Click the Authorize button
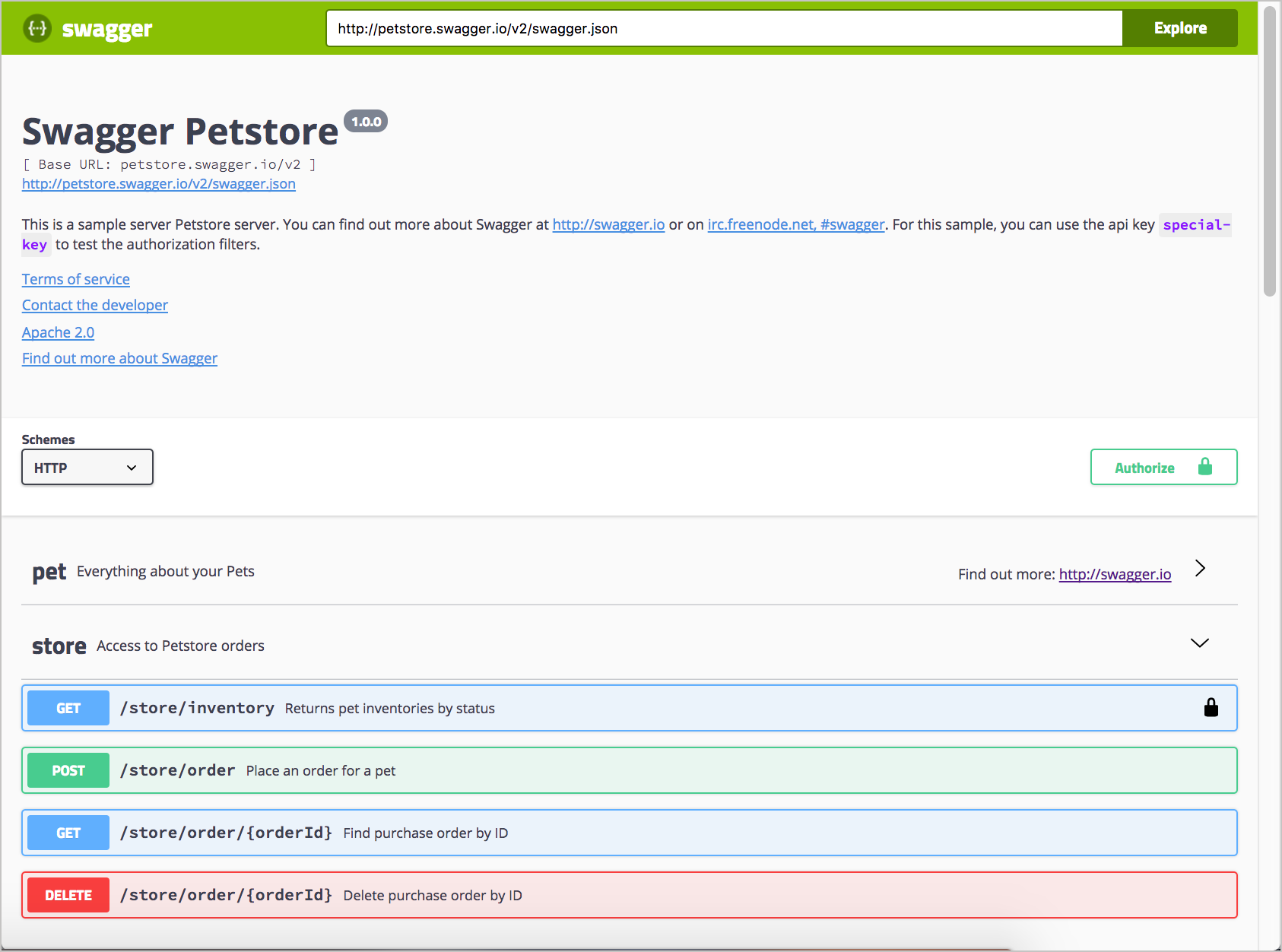The height and width of the screenshot is (952, 1282). 1163,467
